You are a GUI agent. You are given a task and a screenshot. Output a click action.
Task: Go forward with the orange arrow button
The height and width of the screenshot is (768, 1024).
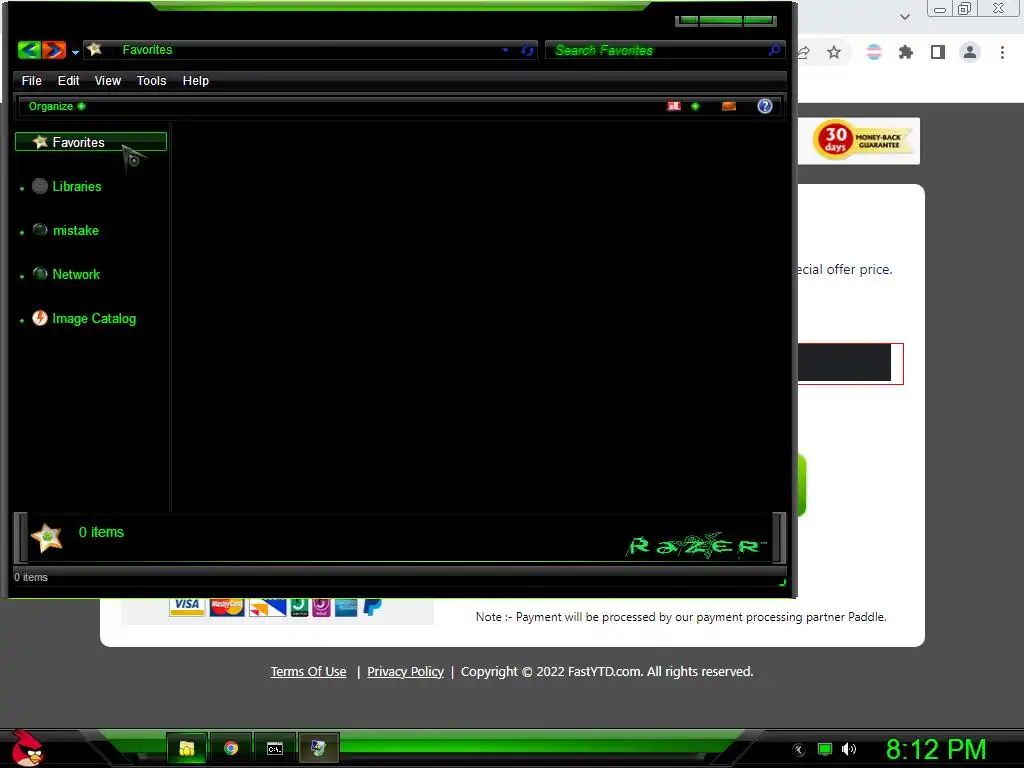(x=54, y=50)
